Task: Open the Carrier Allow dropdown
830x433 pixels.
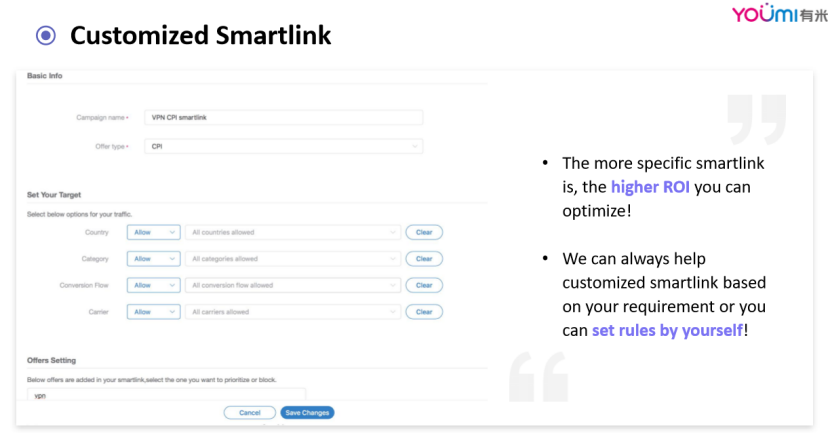Action: coord(154,312)
